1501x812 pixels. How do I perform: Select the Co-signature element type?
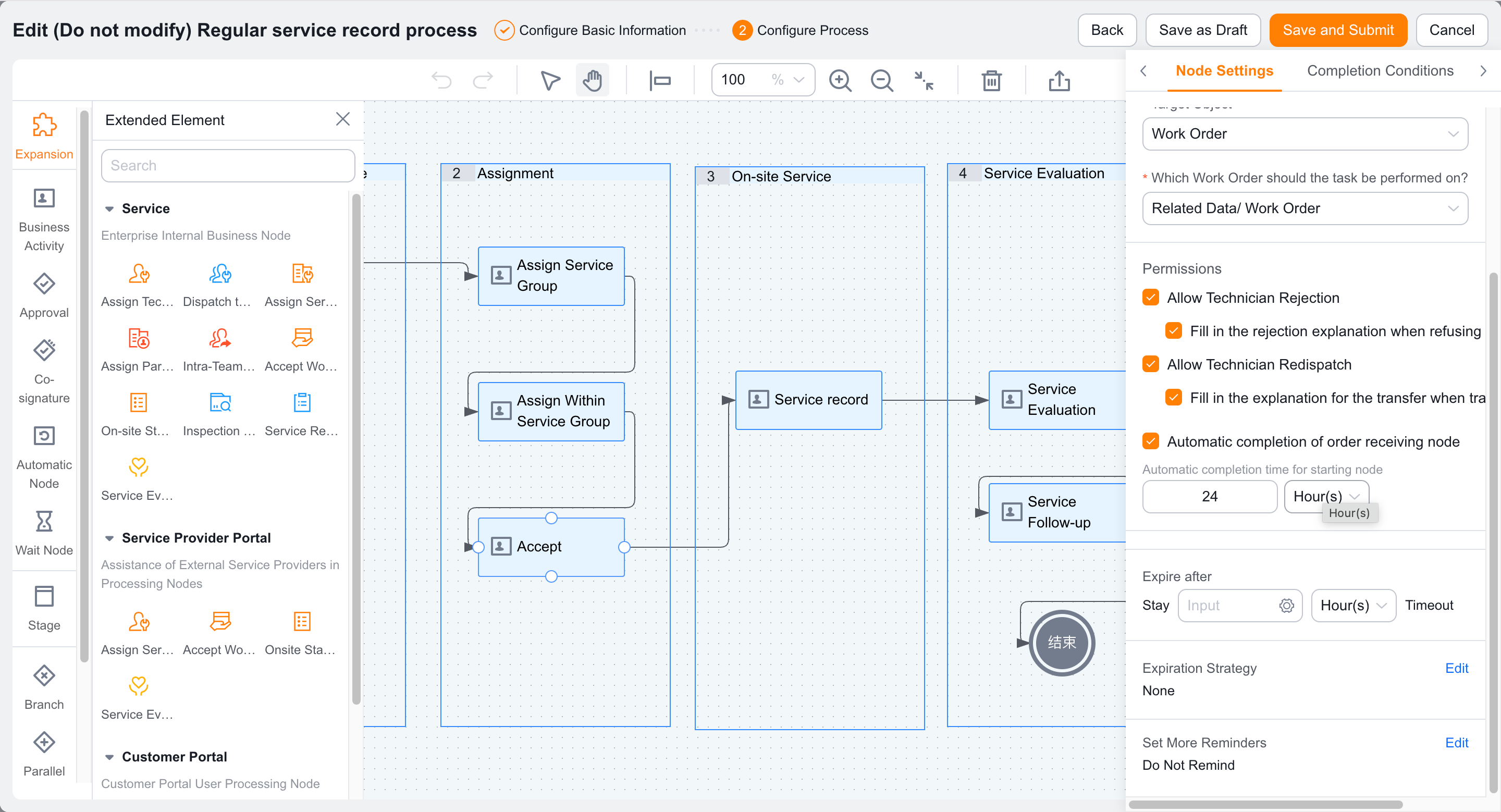point(44,371)
